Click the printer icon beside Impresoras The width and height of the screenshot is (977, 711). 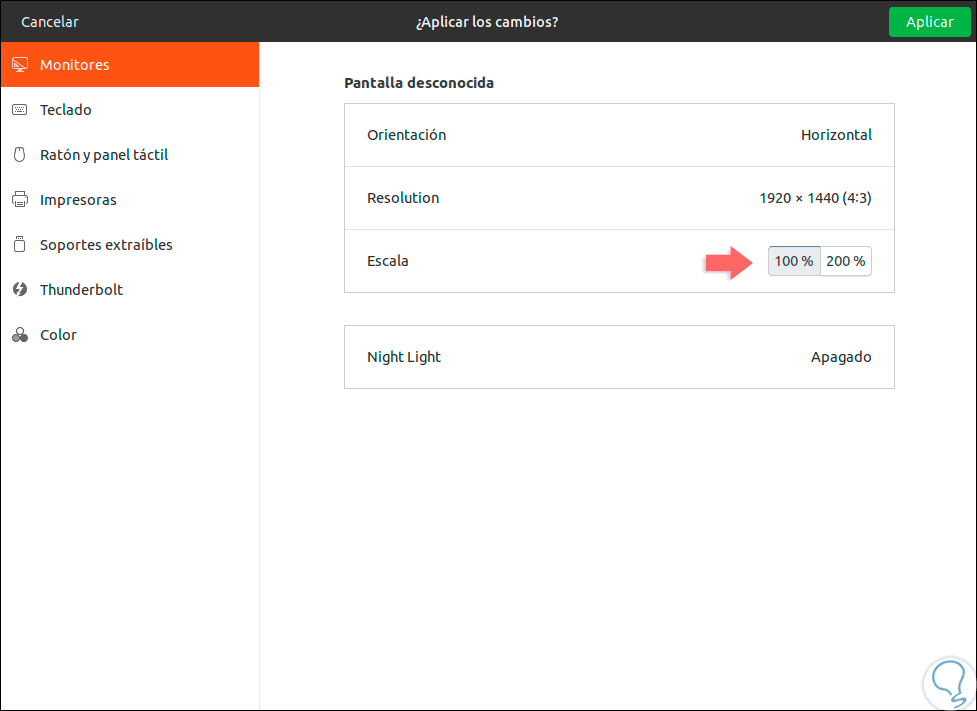[20, 199]
